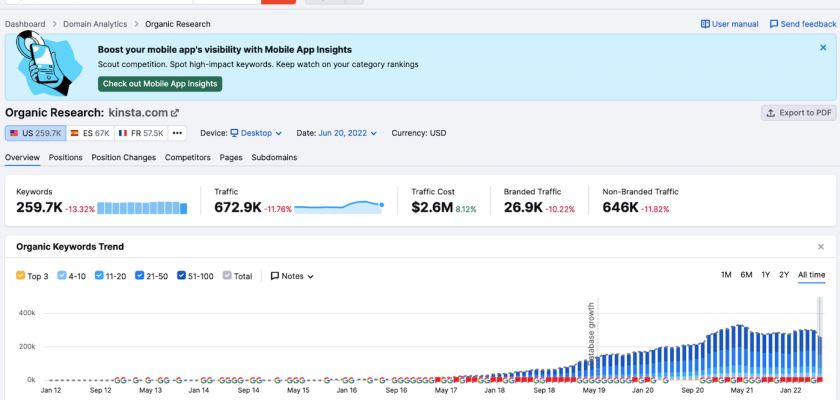Click the external link icon beside kinsta.com
Screen dimensions: 840x400
(175, 114)
